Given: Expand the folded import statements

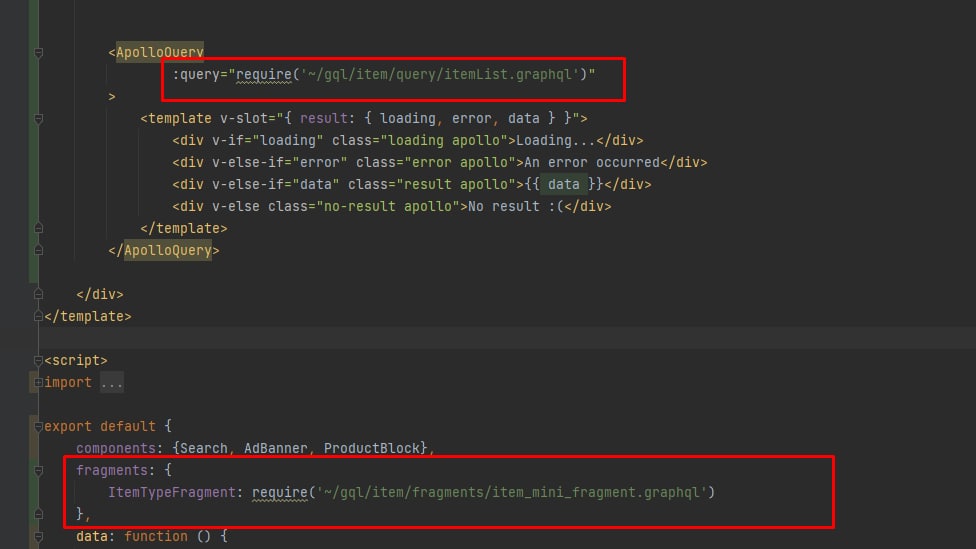Looking at the screenshot, I should click(x=38, y=382).
